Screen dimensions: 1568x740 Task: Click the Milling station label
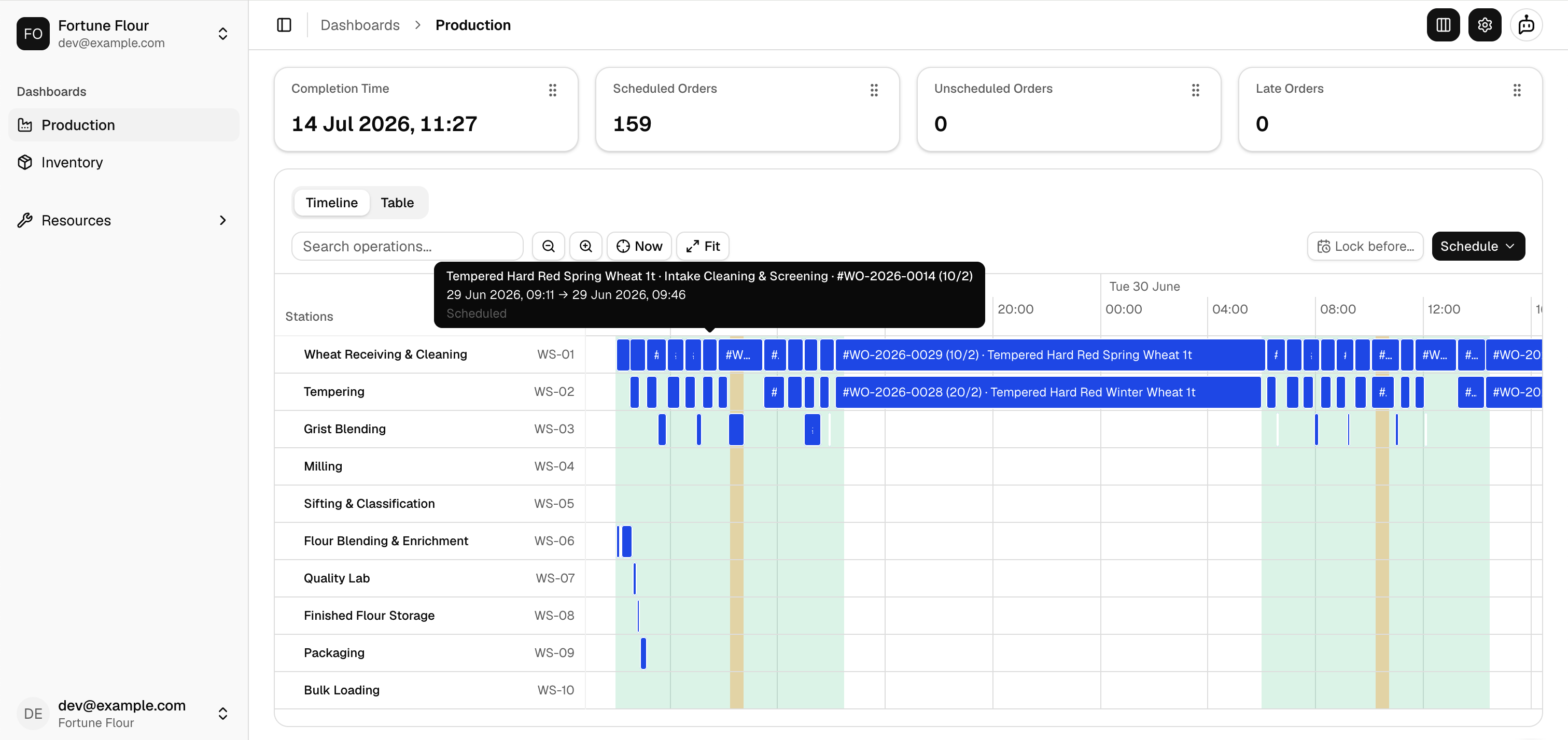[x=323, y=466]
